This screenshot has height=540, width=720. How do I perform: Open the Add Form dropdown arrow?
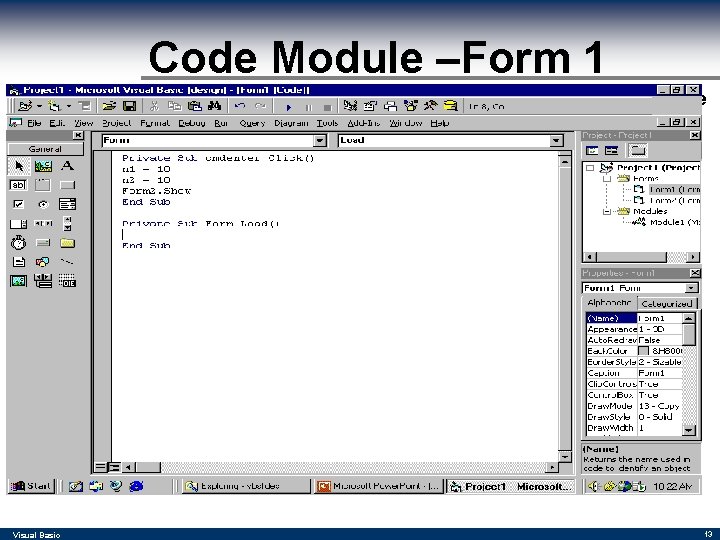(x=69, y=107)
